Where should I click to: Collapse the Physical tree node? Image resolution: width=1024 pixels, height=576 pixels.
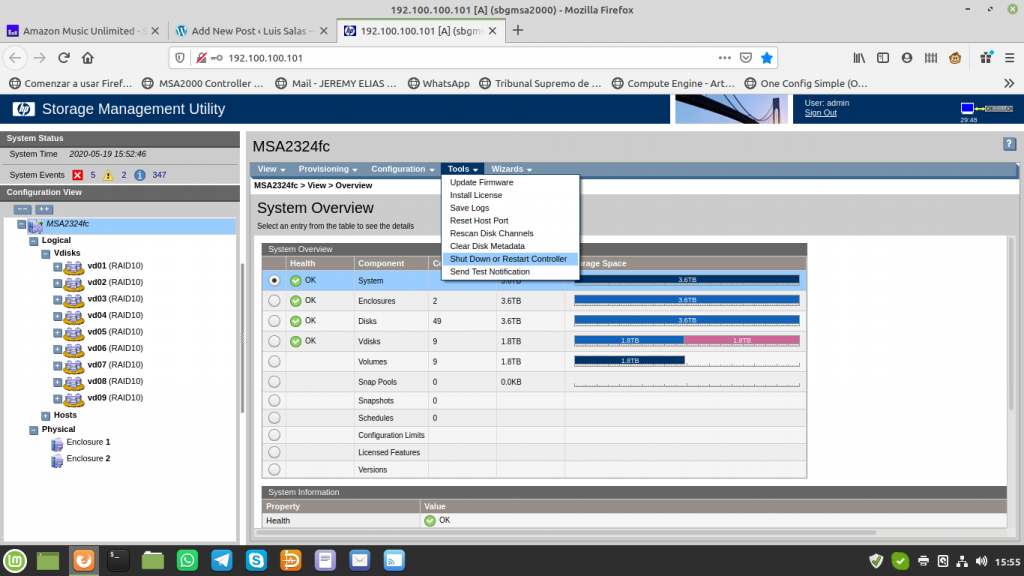33,430
